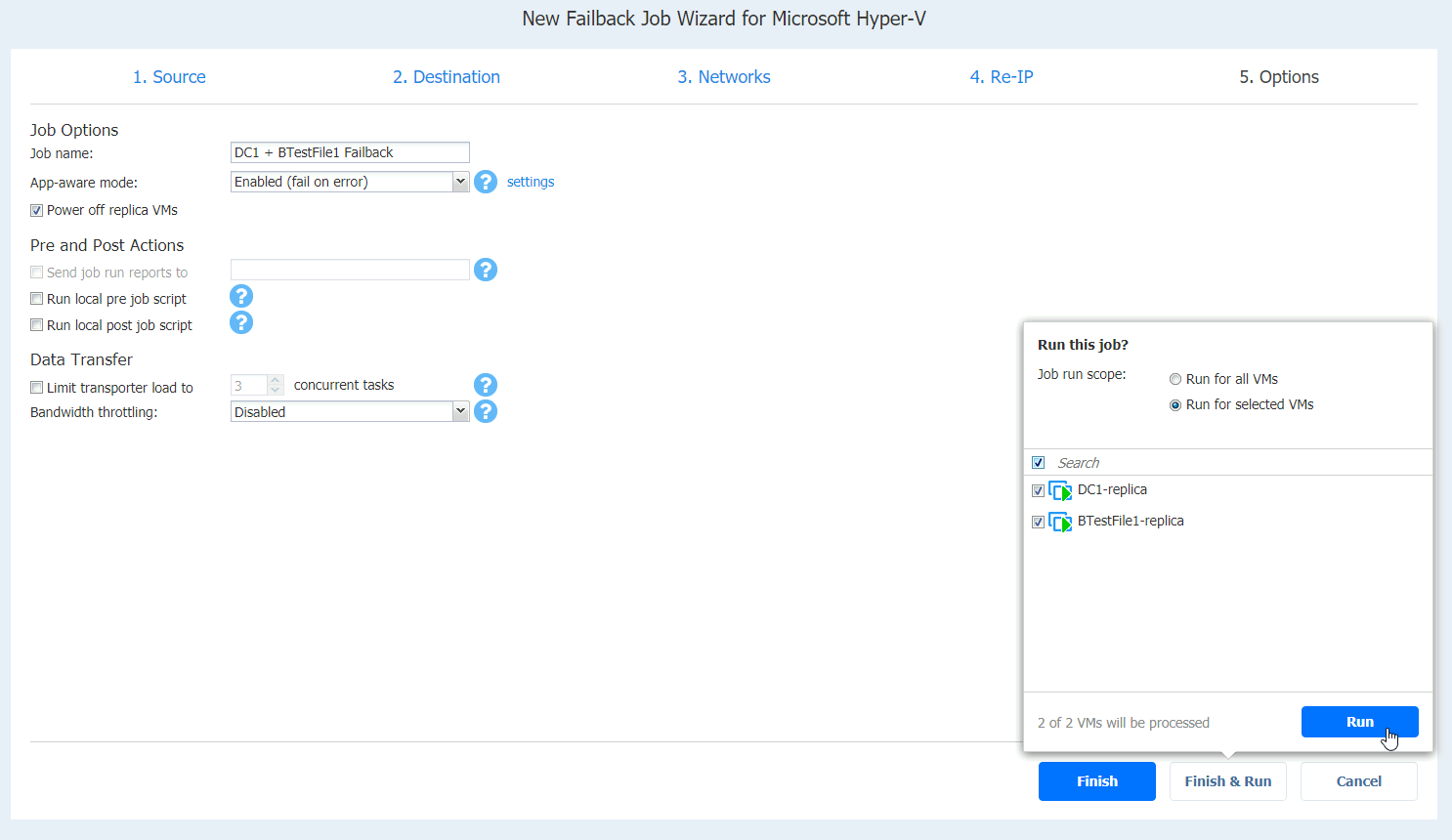Uncheck the DC1-replica checkbox
The image size is (1452, 840).
click(x=1038, y=490)
